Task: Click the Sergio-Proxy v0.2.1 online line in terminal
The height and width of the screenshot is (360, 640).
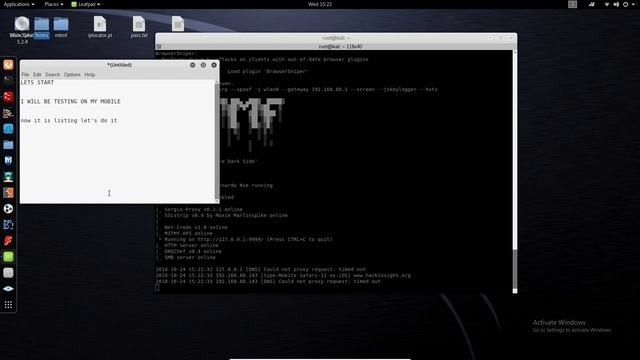Action: (203, 209)
